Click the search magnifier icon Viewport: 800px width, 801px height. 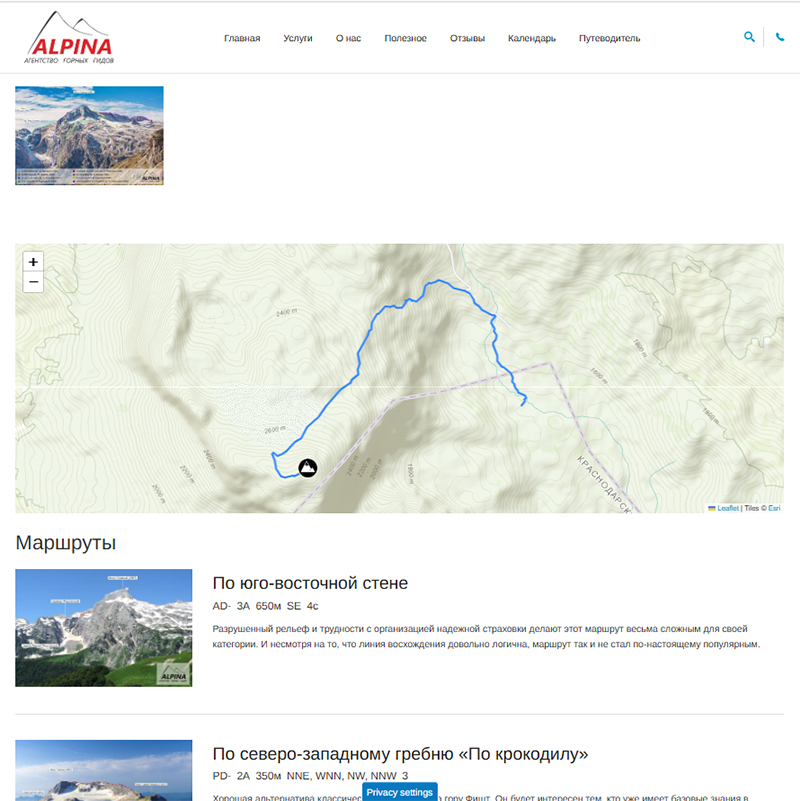pyautogui.click(x=749, y=37)
